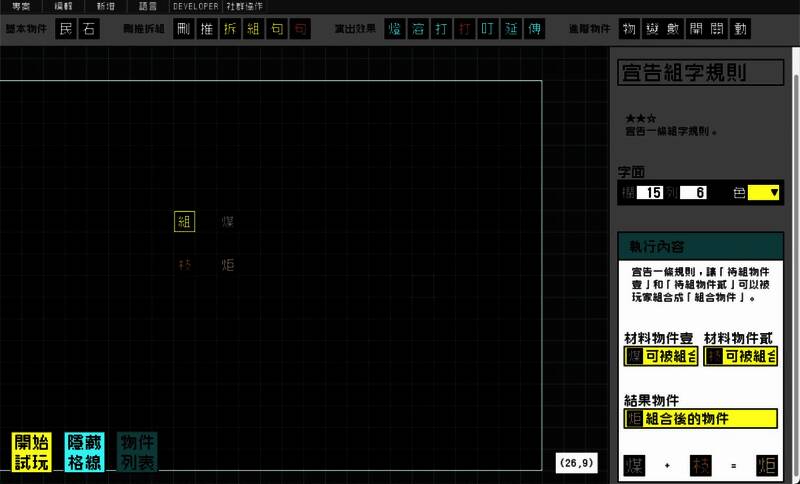
Task: Open the DEVELOPER menu
Action: pos(195,6)
